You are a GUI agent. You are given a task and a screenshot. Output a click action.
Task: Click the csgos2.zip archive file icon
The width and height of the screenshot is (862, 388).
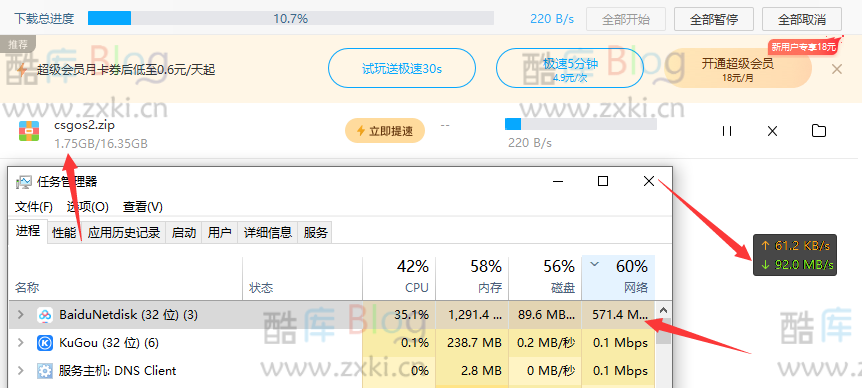coord(29,131)
